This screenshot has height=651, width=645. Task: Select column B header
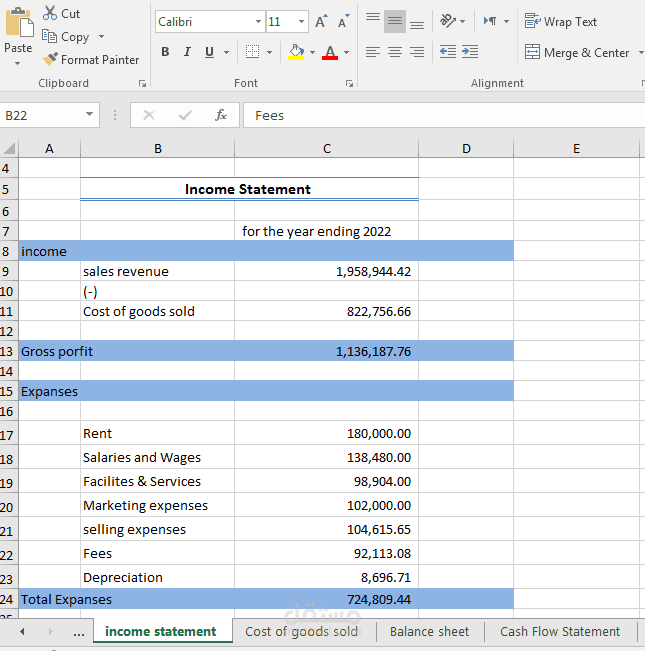coord(158,149)
